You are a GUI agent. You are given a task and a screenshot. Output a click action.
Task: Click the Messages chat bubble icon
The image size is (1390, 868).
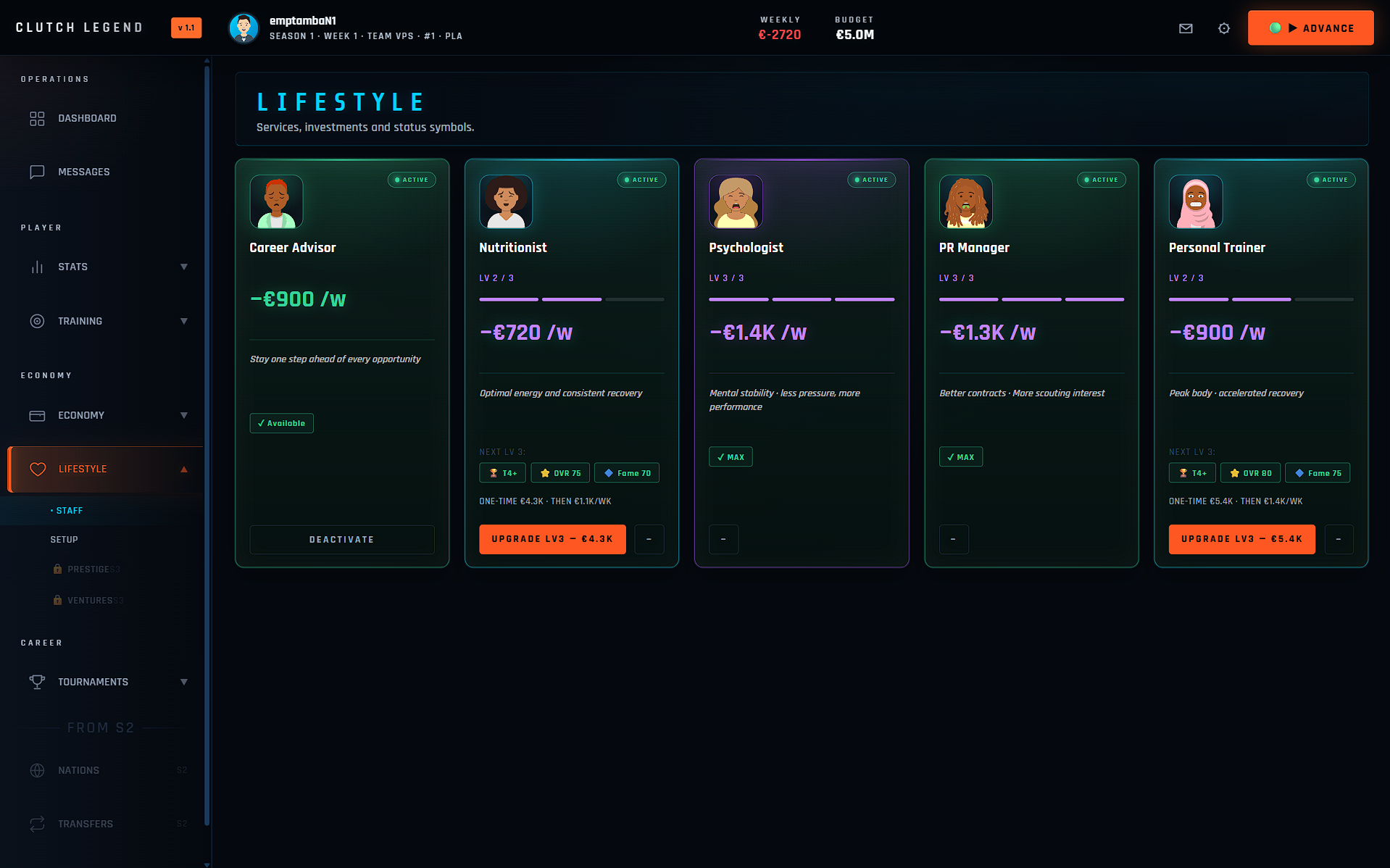click(37, 172)
